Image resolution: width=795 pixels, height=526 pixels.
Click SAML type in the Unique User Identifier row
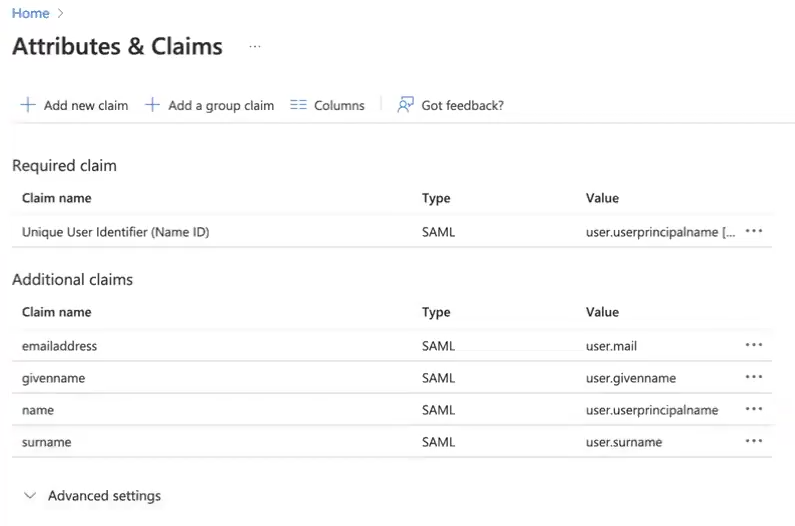point(439,232)
